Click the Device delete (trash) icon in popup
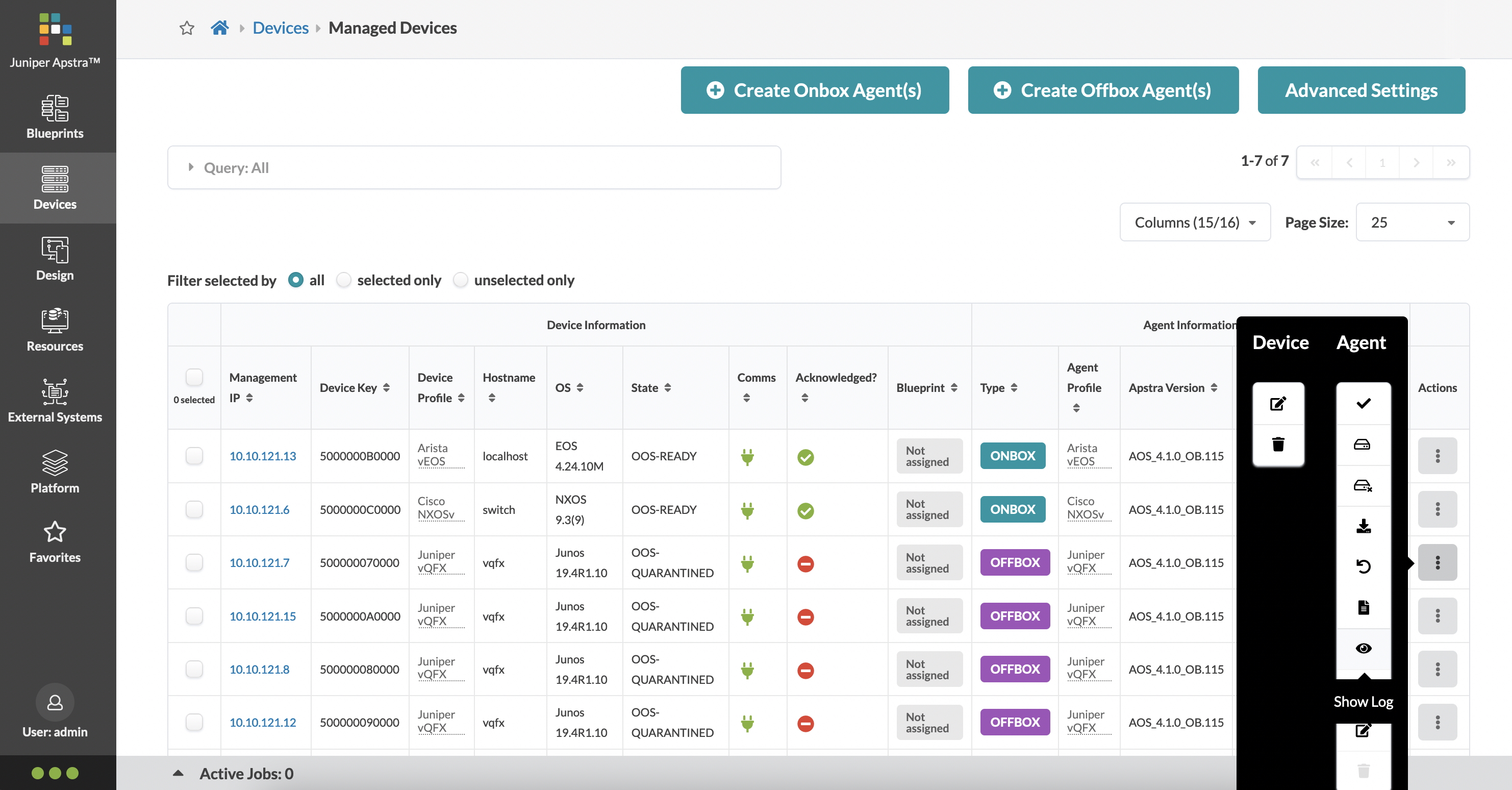1512x790 pixels. coord(1278,445)
